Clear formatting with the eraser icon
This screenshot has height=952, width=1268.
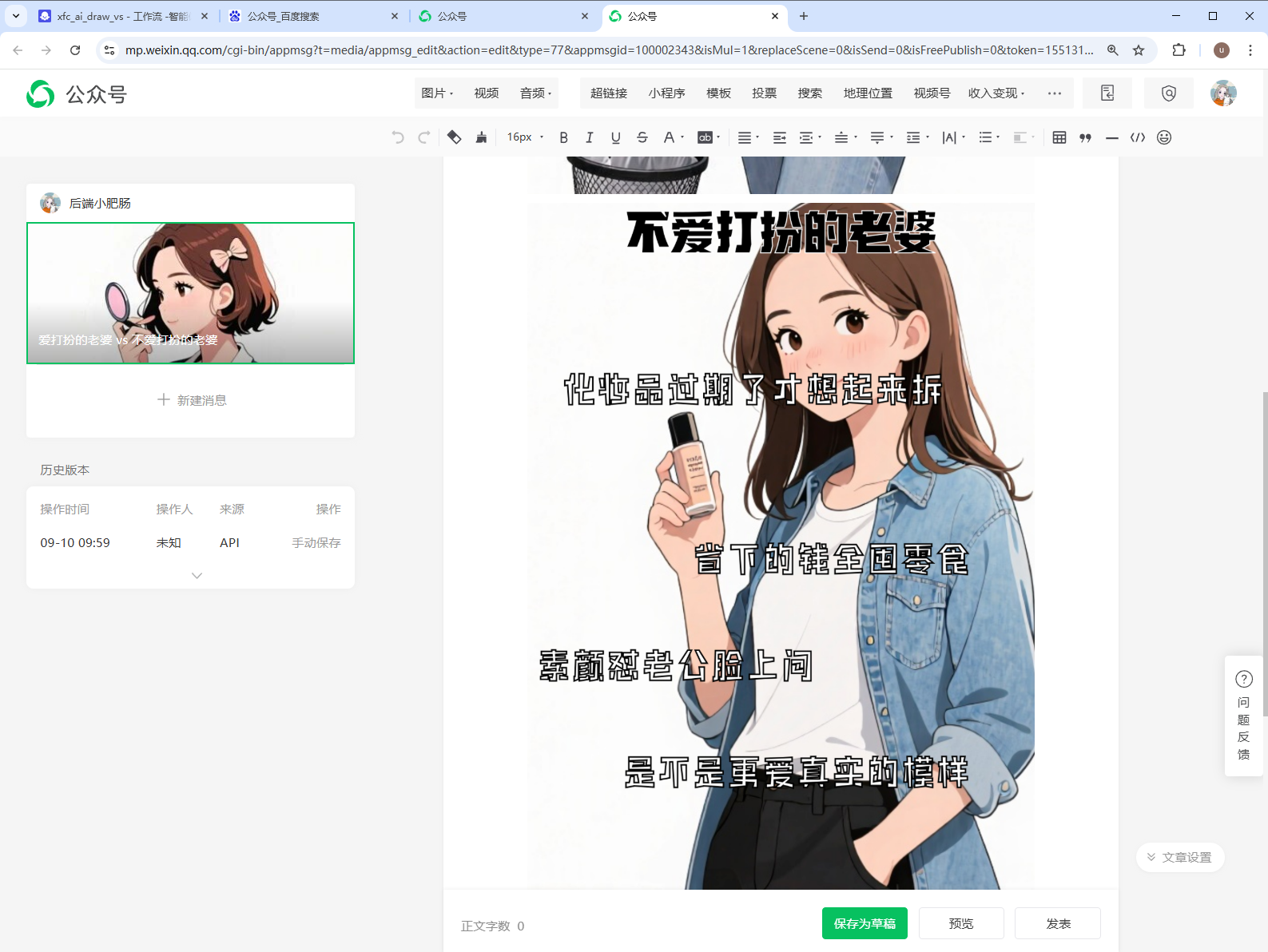pos(454,137)
